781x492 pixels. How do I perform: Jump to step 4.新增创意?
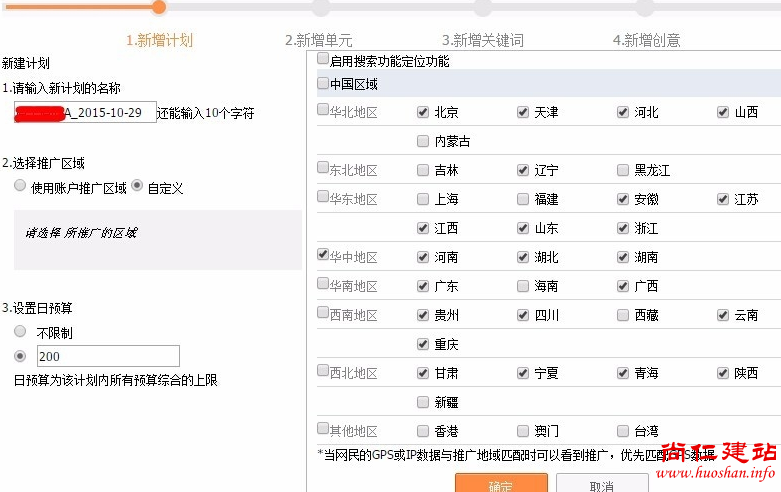646,40
